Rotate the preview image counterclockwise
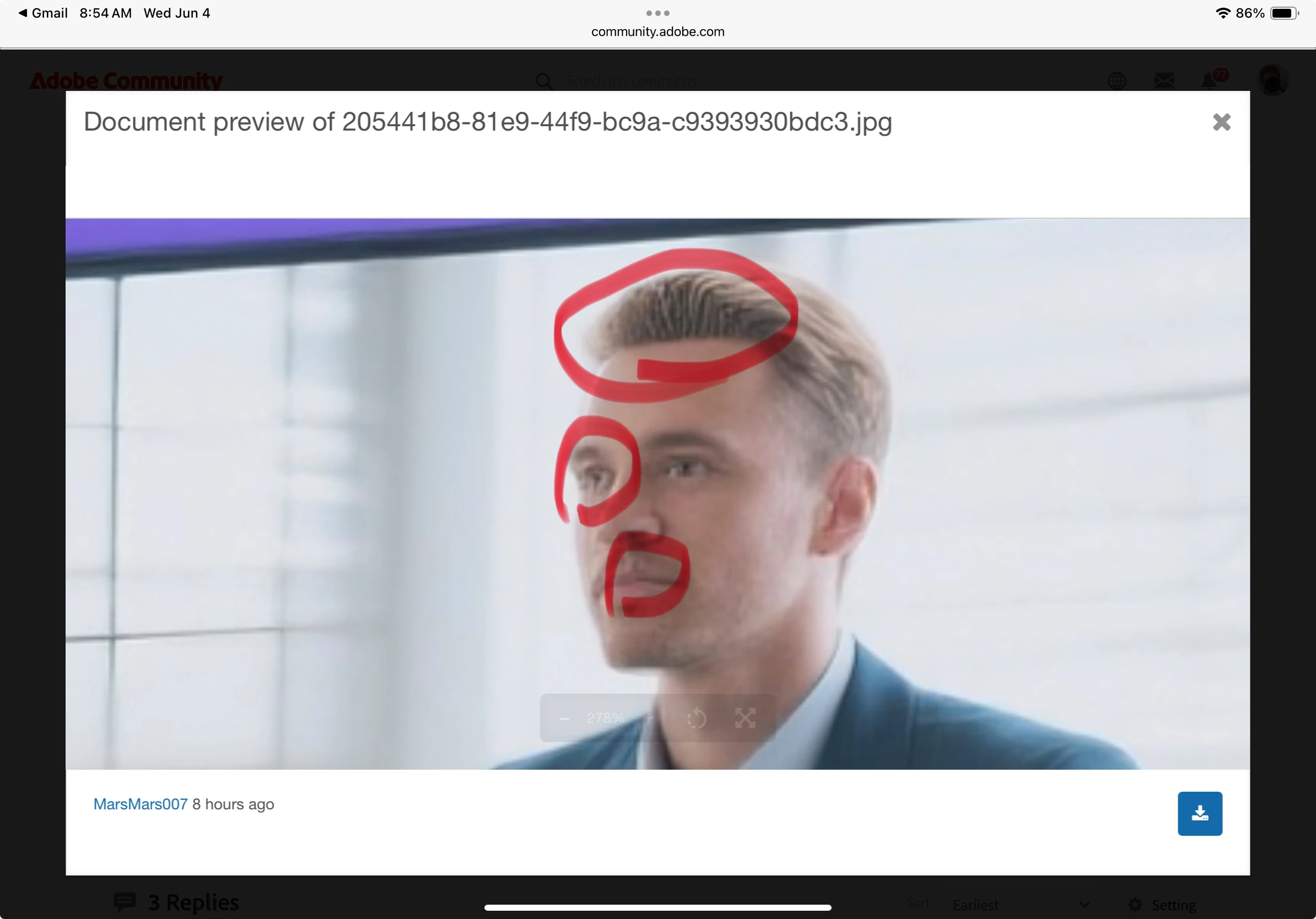This screenshot has height=919, width=1316. tap(697, 718)
